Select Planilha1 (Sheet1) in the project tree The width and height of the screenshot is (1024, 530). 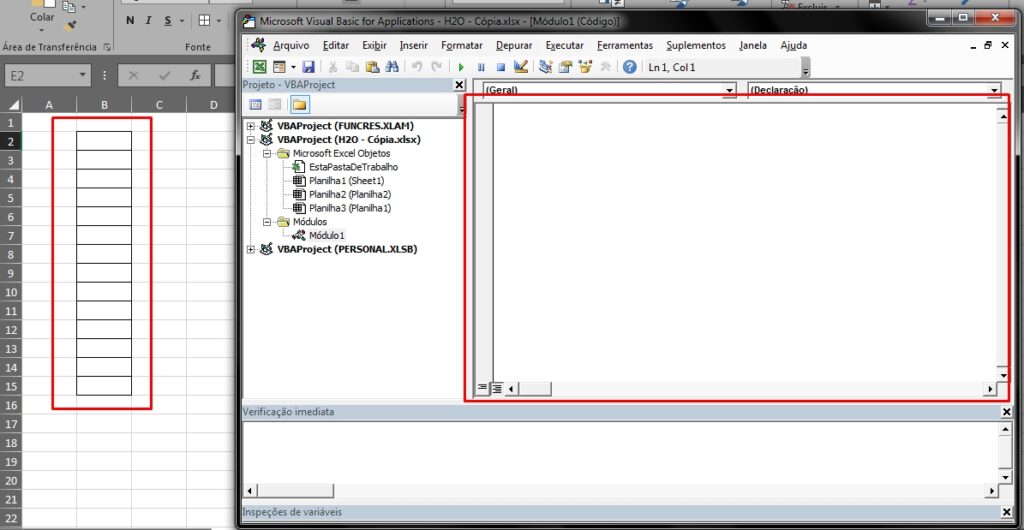point(346,181)
